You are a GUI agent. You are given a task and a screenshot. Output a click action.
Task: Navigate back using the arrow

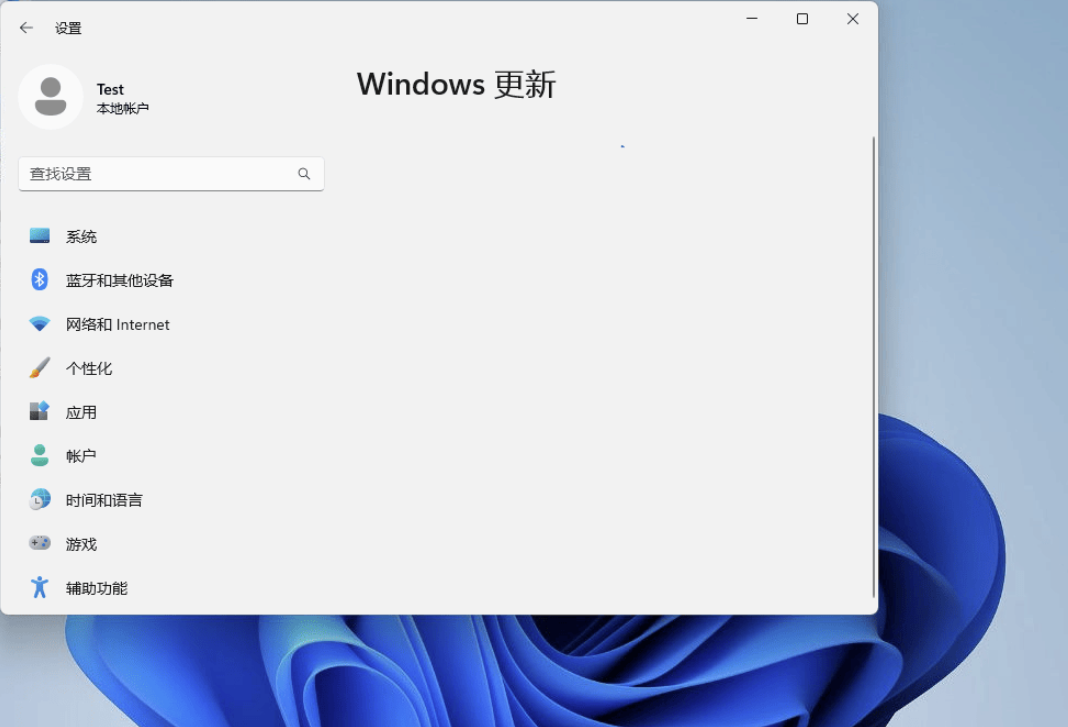[26, 28]
